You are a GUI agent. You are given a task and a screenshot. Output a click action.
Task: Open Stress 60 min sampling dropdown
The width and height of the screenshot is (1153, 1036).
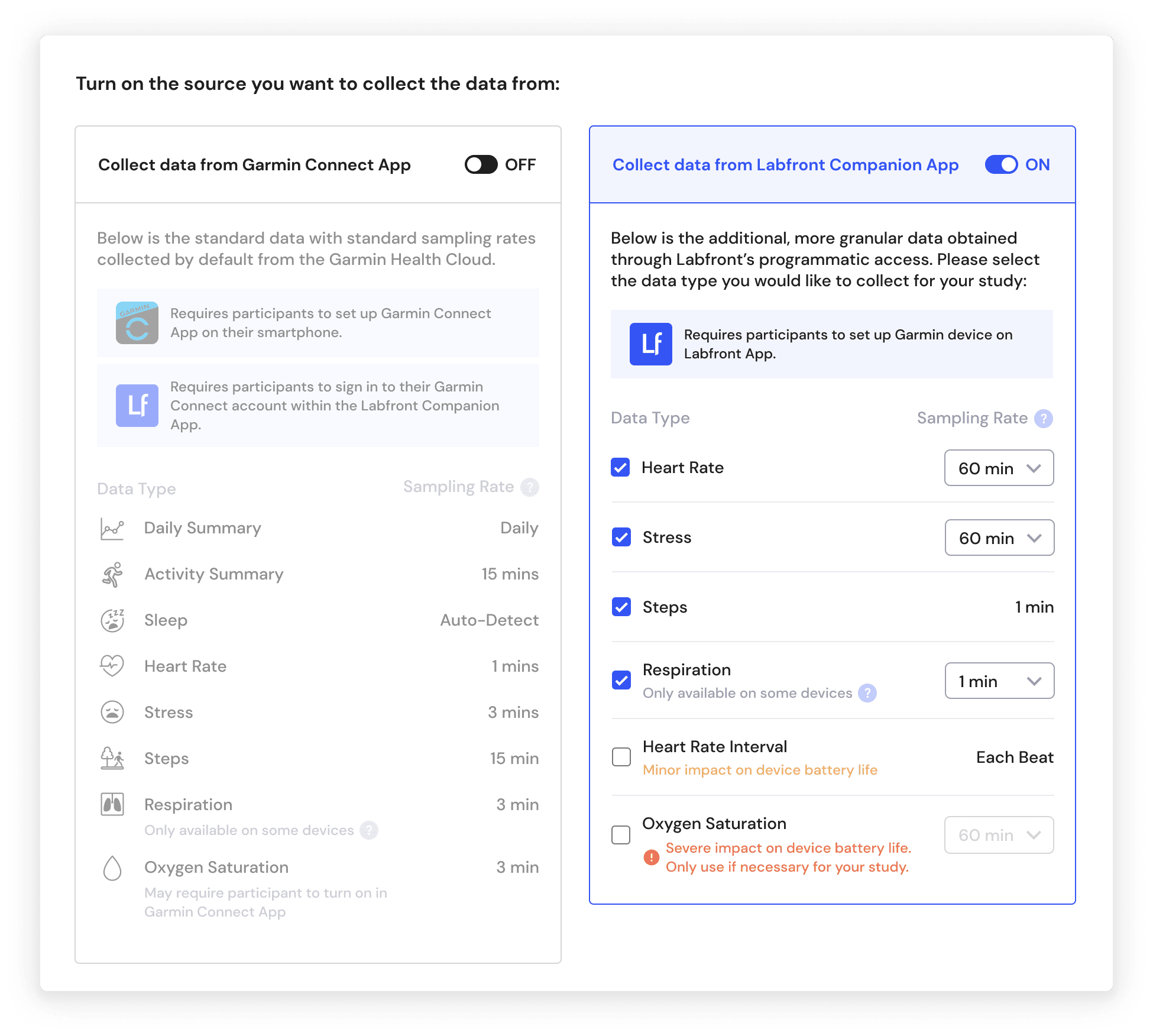point(999,538)
